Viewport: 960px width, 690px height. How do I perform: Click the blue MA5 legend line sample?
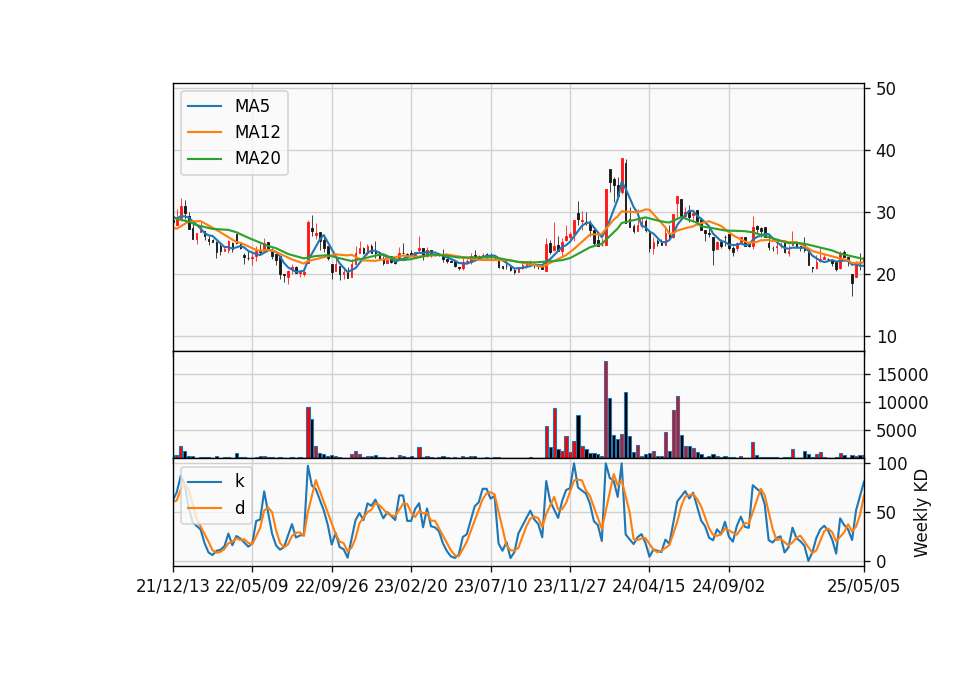pos(204,107)
